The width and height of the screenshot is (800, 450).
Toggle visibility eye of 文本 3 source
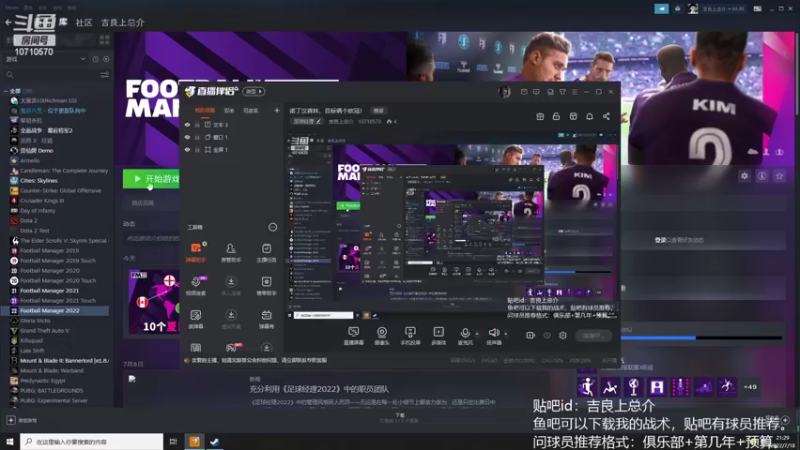coord(187,124)
